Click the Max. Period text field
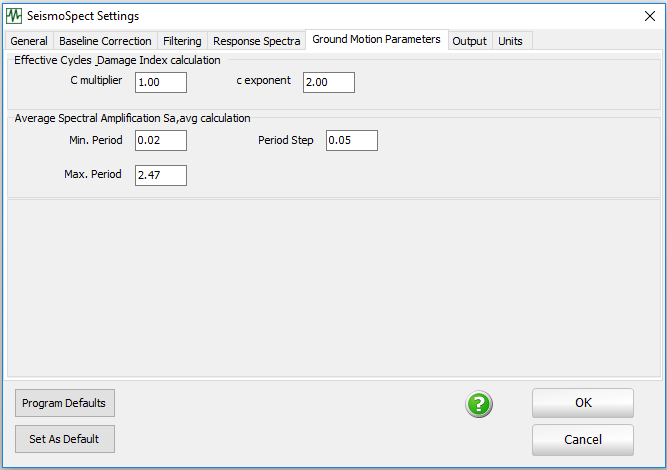 [160, 176]
